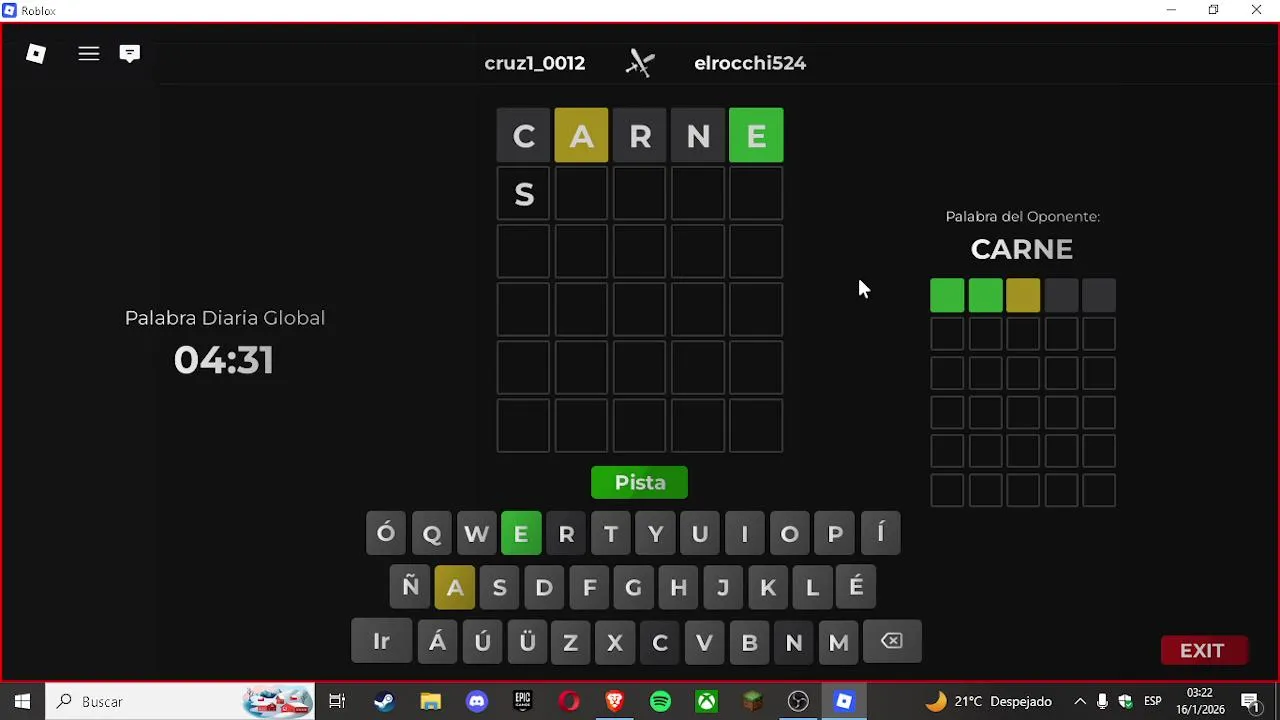The image size is (1280, 720).
Task: Tap the I key
Action: point(745,534)
